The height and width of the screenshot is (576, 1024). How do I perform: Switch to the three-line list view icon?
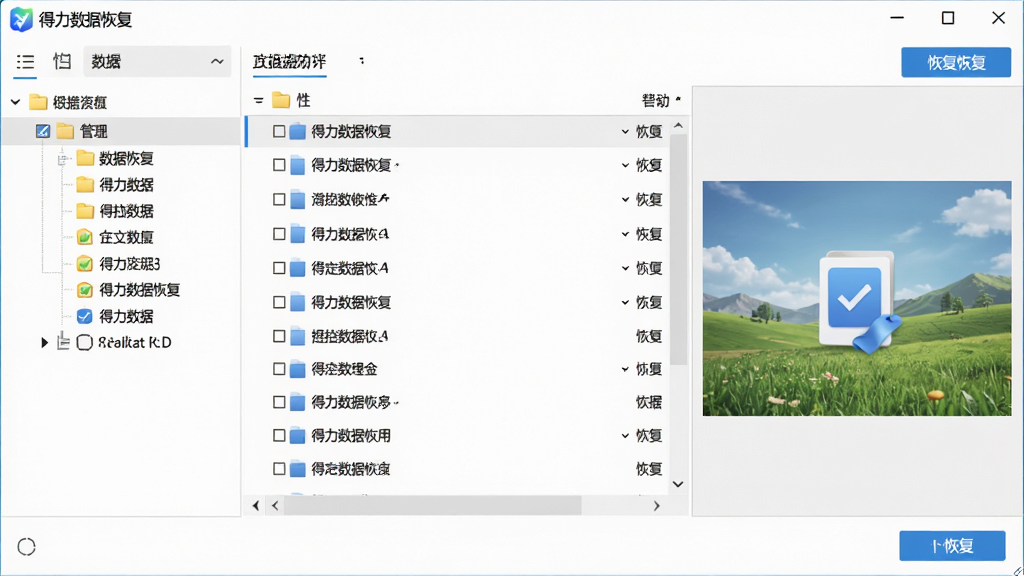pyautogui.click(x=25, y=62)
